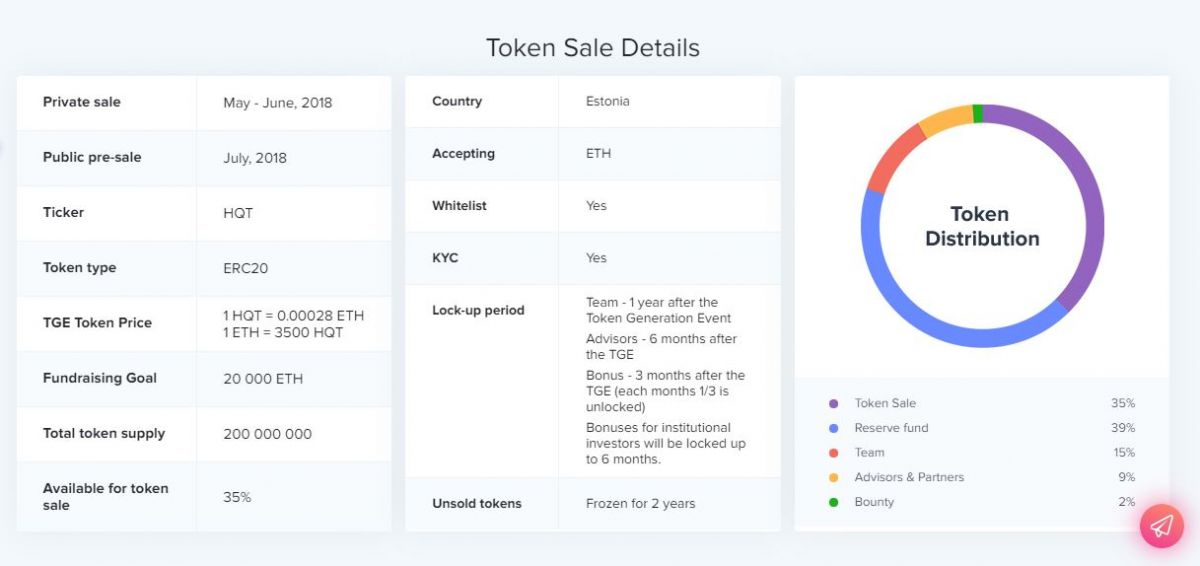Click the Token Sale Details heading
This screenshot has height=566, width=1200.
(592, 48)
